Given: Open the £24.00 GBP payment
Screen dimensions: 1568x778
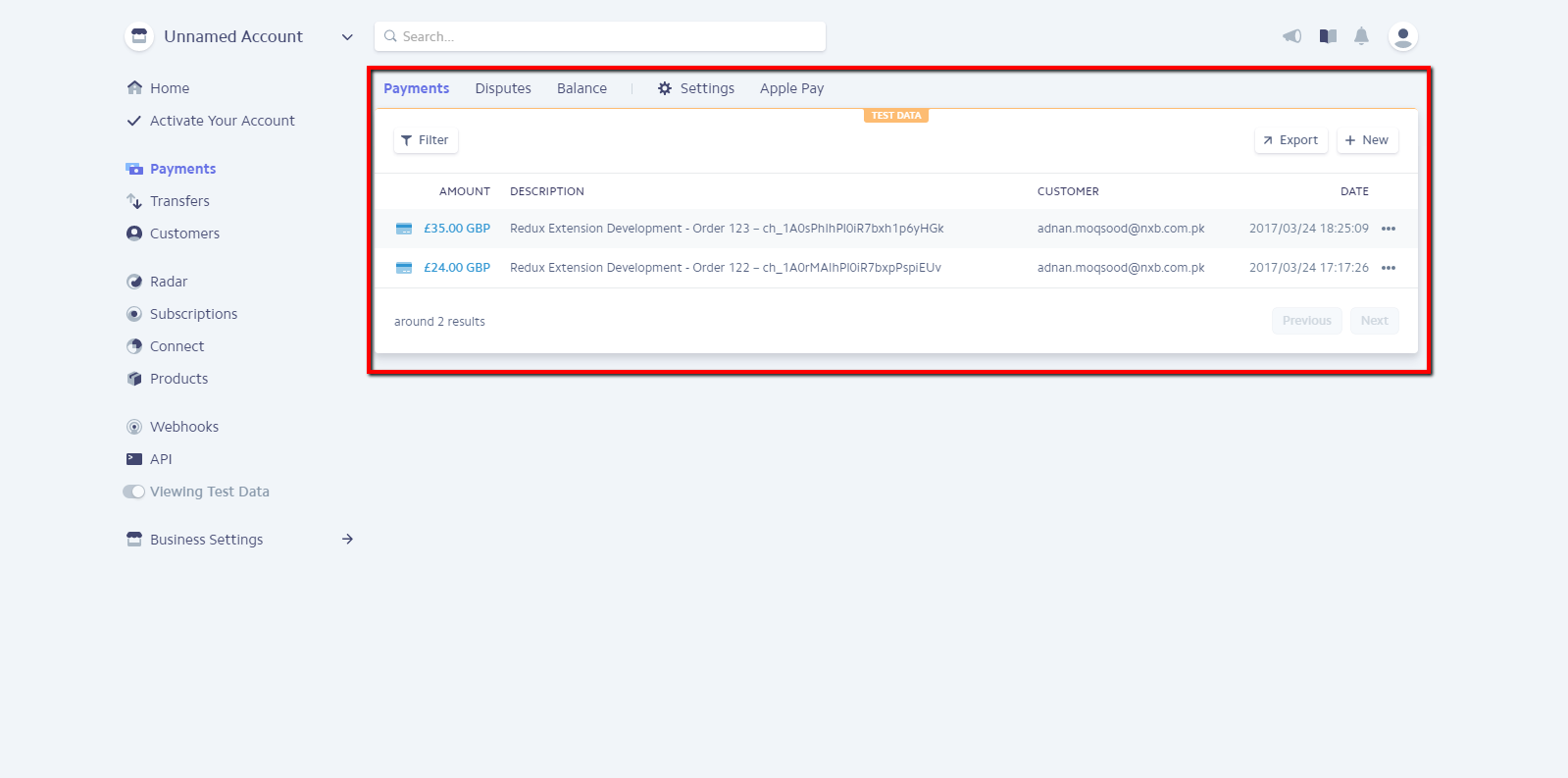Looking at the screenshot, I should 457,268.
